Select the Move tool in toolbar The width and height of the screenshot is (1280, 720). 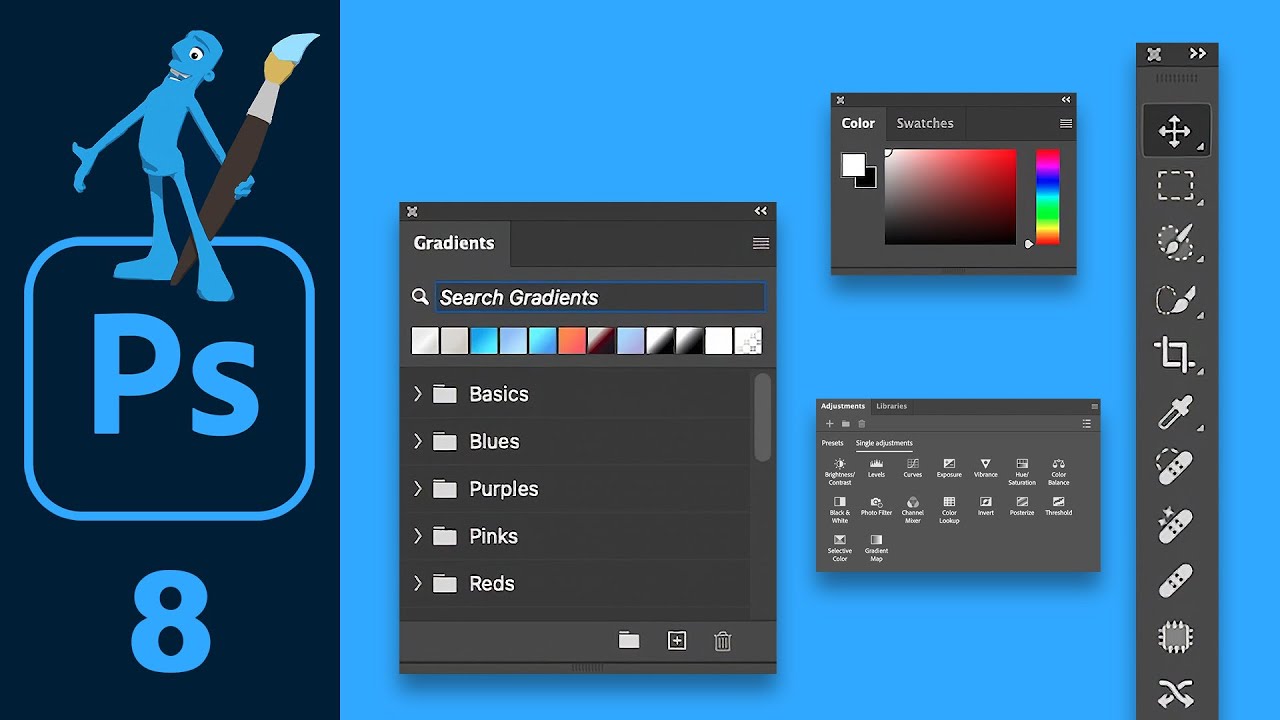click(x=1175, y=130)
